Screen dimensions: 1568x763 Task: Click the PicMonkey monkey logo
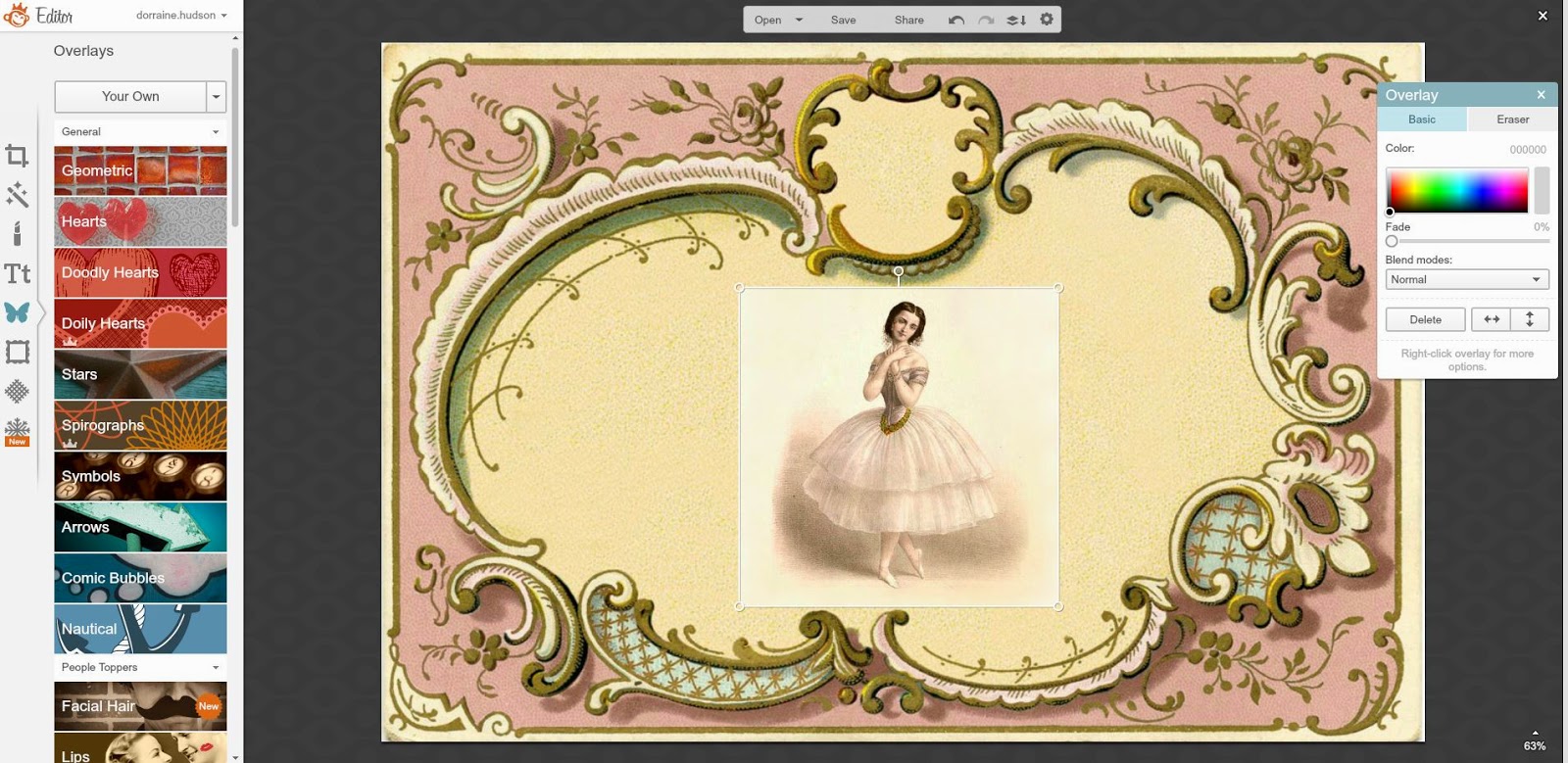coord(17,15)
